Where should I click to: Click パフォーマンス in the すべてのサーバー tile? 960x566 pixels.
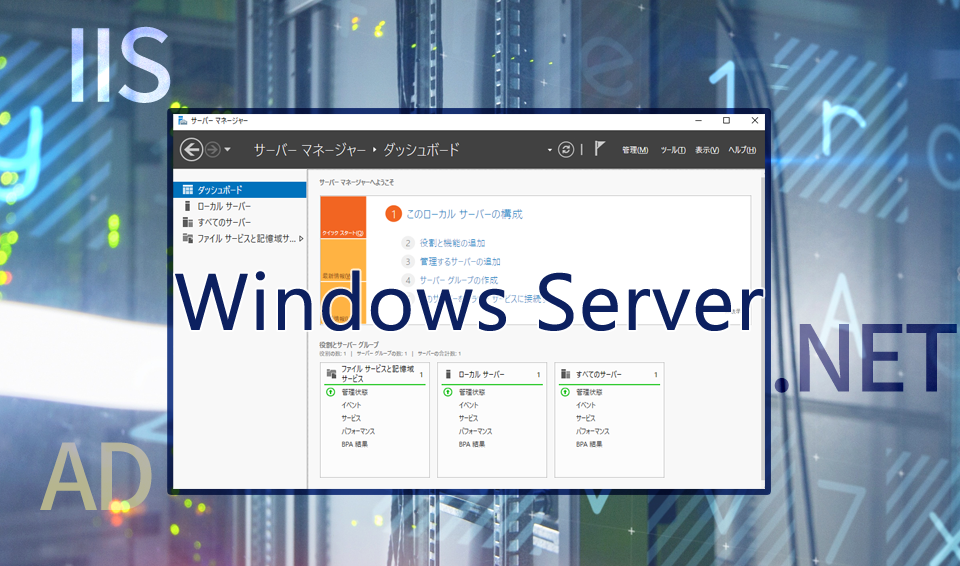[593, 431]
